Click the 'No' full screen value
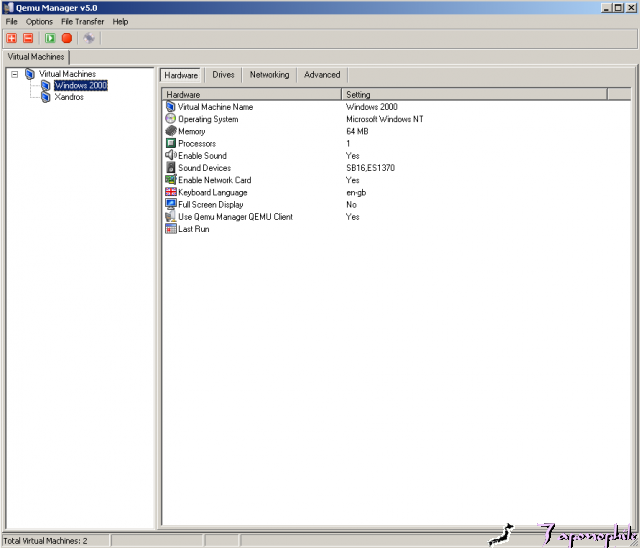The height and width of the screenshot is (548, 640). pos(351,204)
